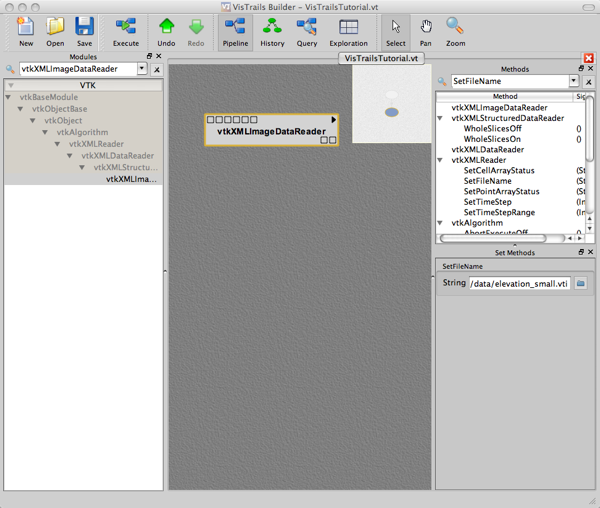Collapse the vtkXMLReader module tree node
Screen dimensions: 600x508
(x=57, y=144)
